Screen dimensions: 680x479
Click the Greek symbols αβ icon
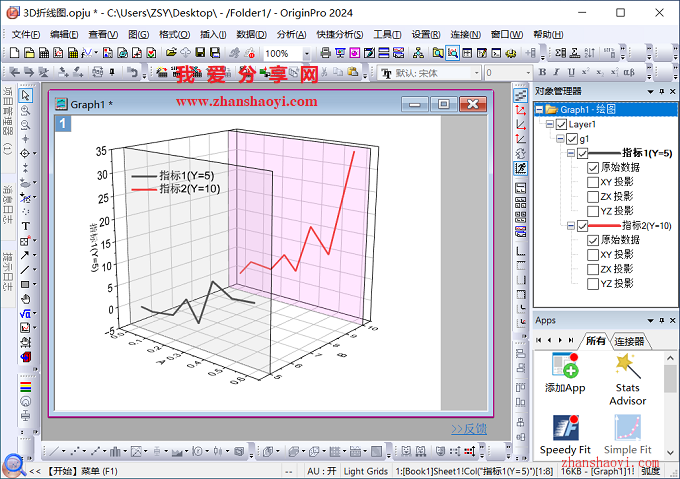(x=629, y=72)
